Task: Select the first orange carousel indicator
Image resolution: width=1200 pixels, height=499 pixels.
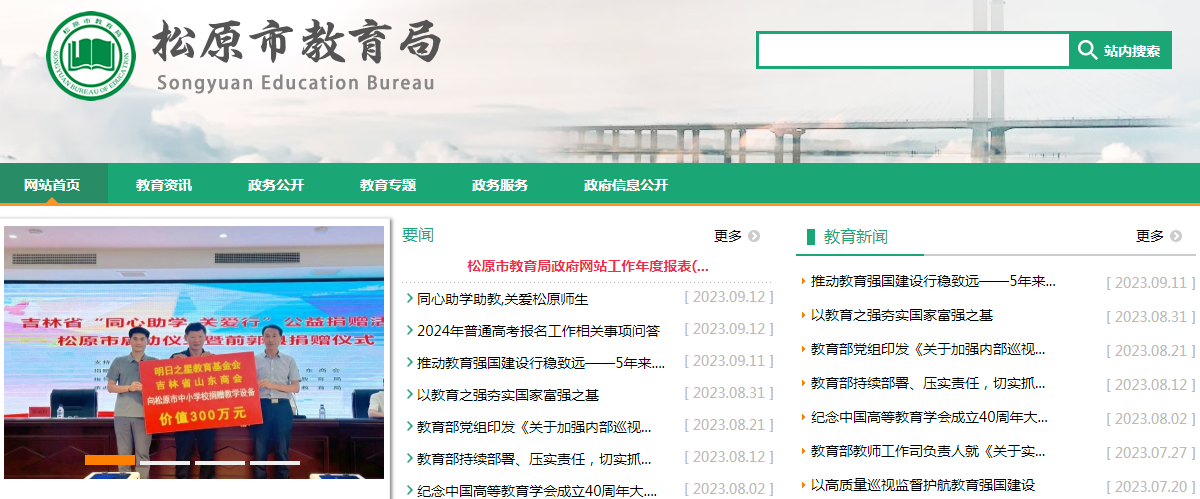Action: click(110, 460)
